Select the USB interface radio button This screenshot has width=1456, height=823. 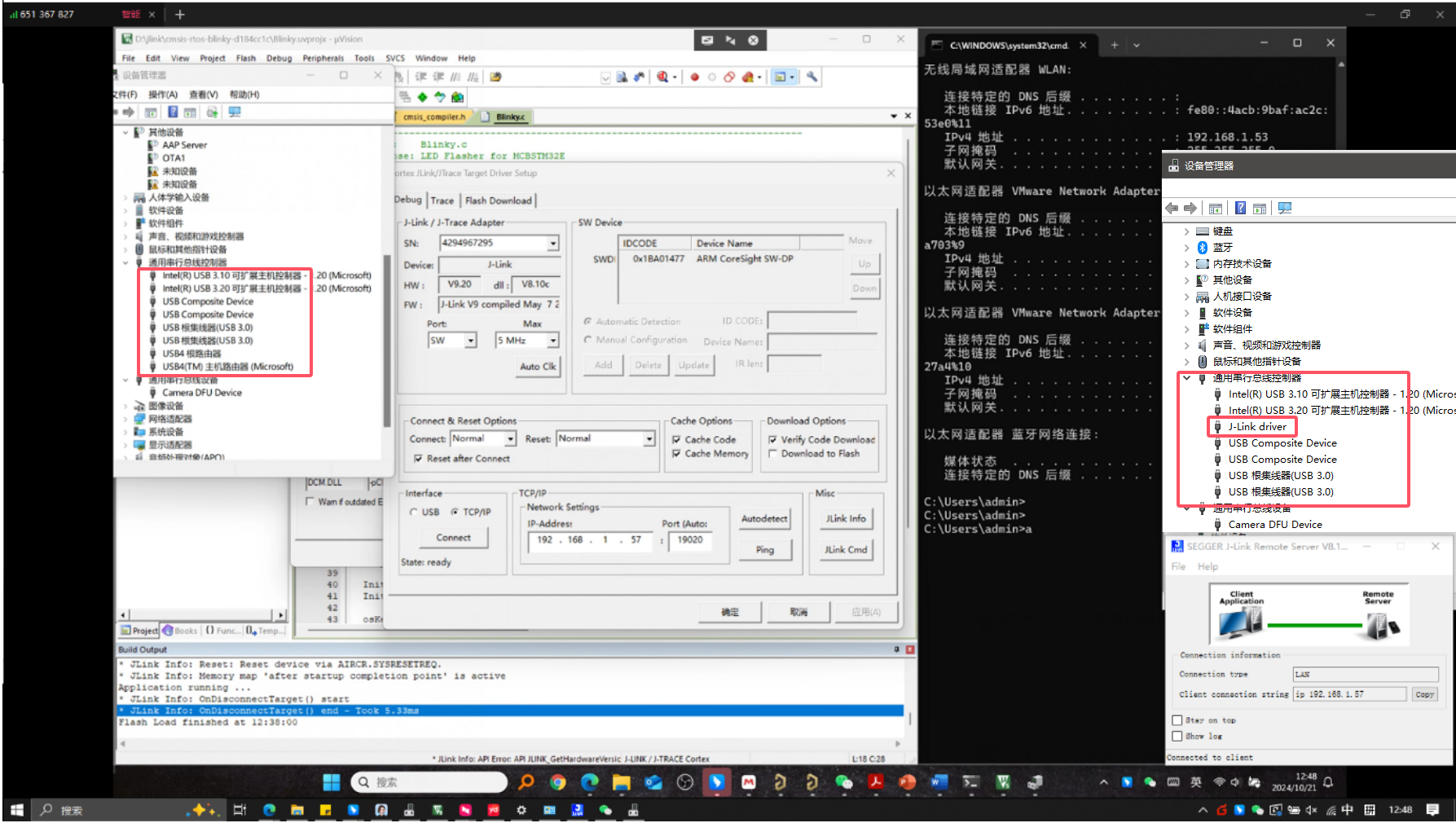click(x=414, y=513)
